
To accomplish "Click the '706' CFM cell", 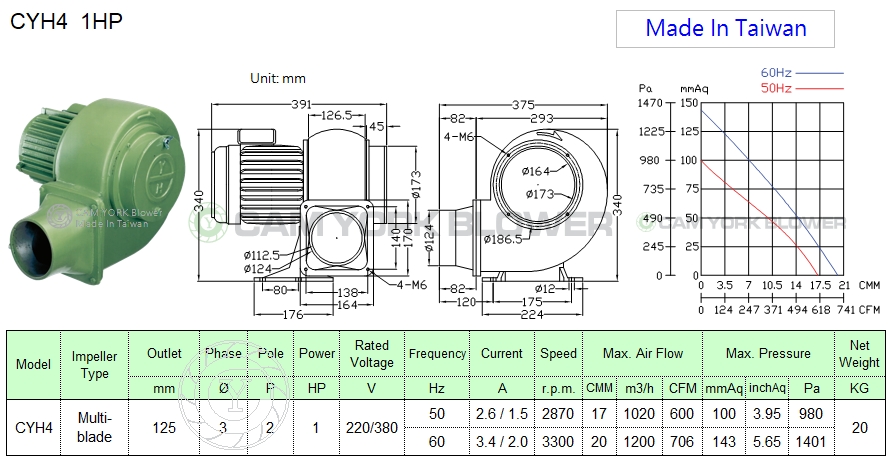I will 682,442.
